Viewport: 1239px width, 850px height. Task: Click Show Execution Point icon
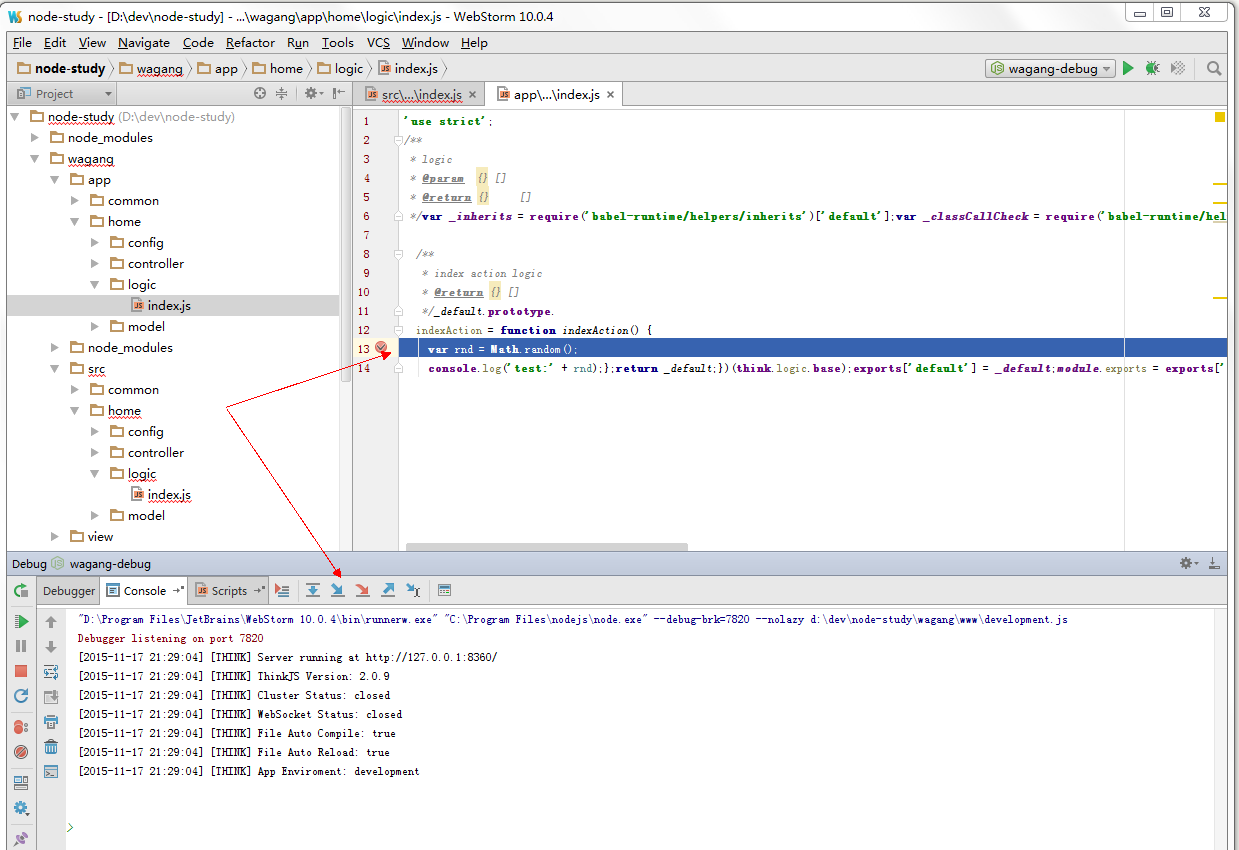[x=283, y=590]
